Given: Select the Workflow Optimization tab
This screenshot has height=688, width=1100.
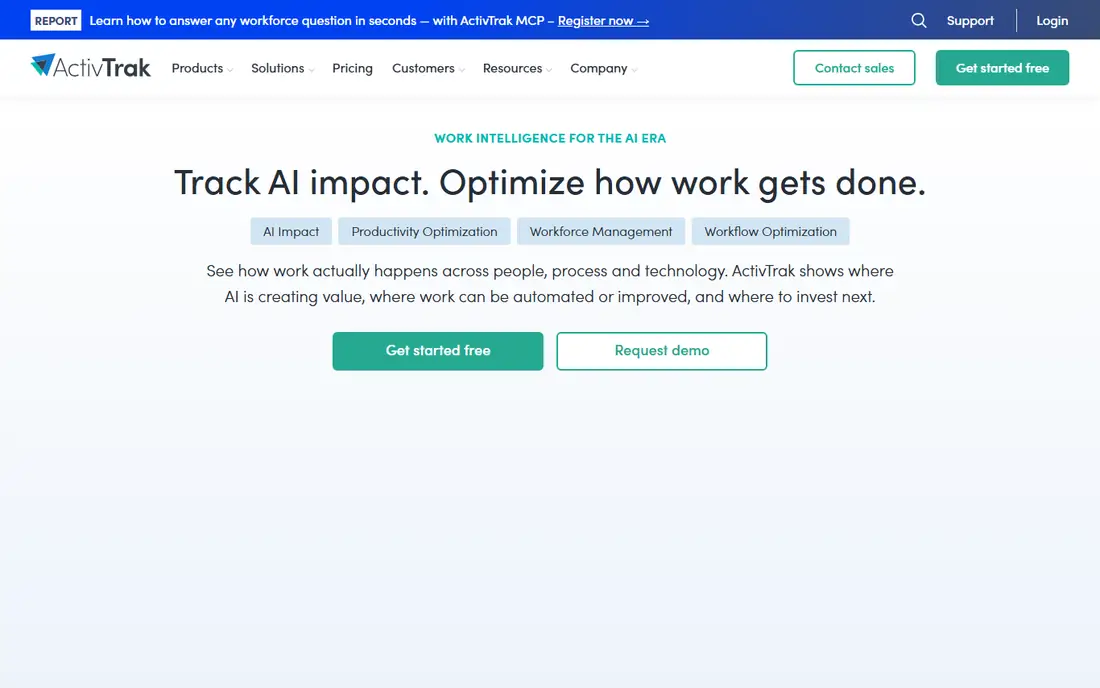Looking at the screenshot, I should [x=770, y=231].
